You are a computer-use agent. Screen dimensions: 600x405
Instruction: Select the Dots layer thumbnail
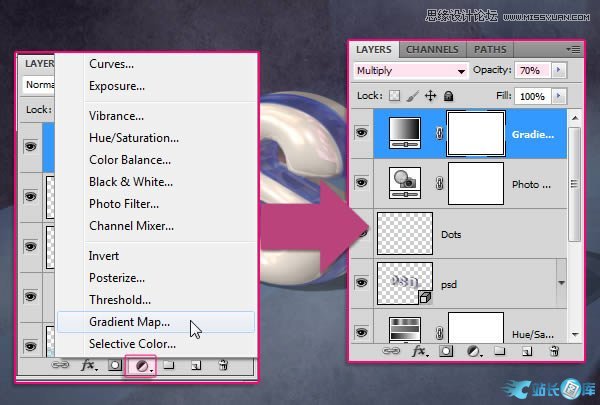coord(405,232)
